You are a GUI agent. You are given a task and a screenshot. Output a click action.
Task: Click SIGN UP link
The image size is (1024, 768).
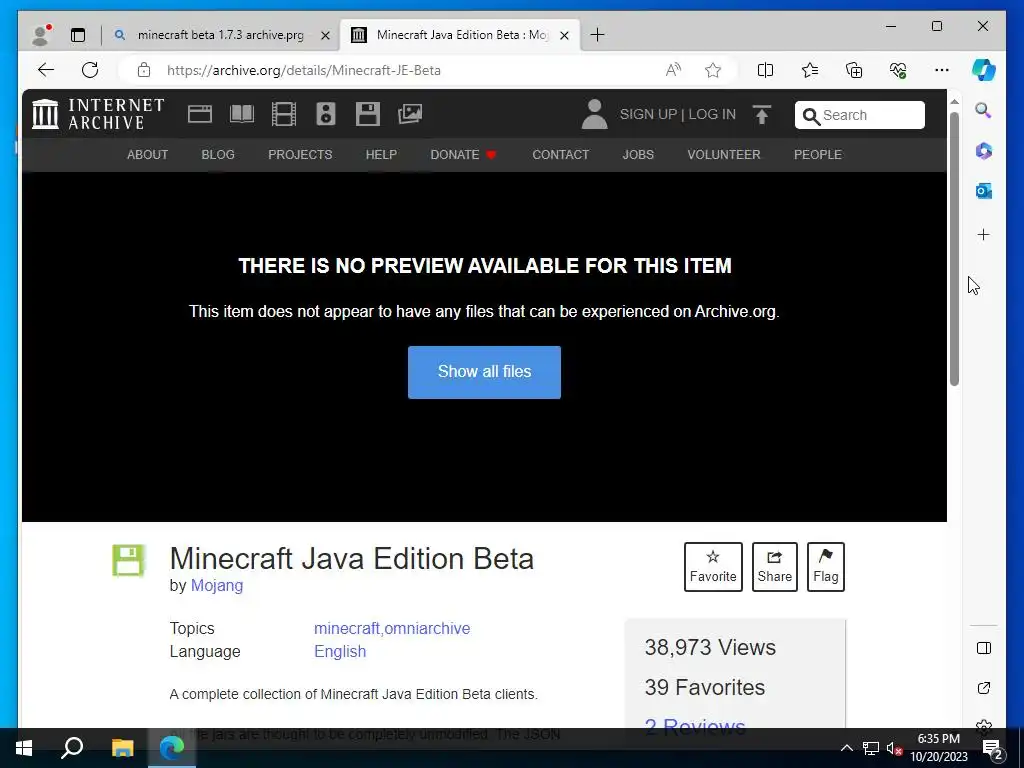[648, 114]
